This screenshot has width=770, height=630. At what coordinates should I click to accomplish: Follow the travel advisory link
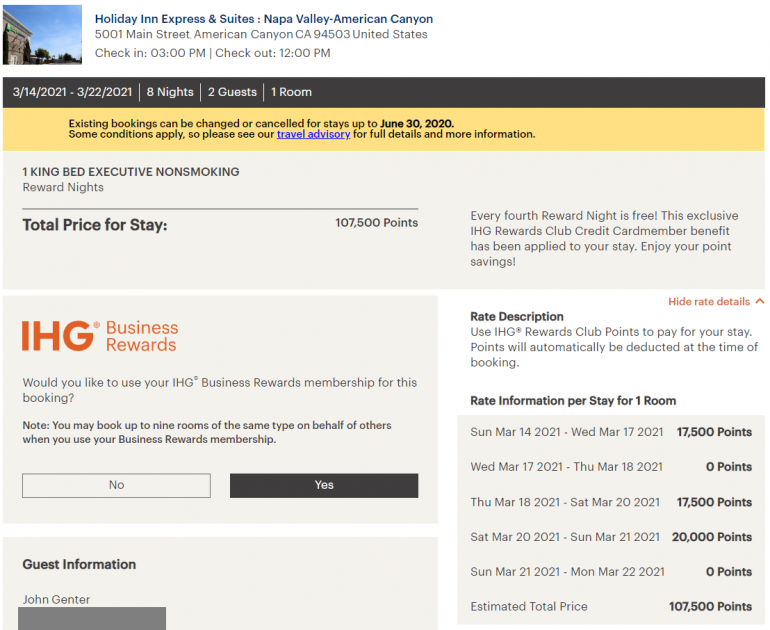313,134
